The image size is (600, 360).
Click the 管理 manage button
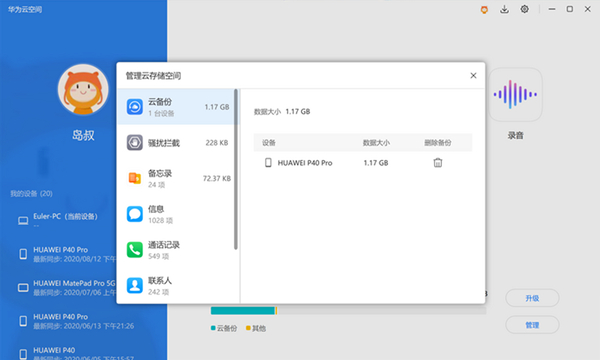532,325
